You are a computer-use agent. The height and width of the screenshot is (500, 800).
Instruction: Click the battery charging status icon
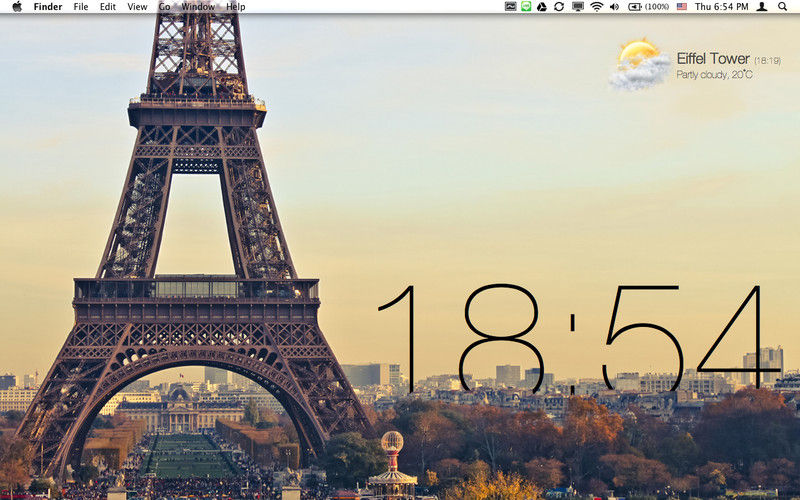(x=635, y=7)
